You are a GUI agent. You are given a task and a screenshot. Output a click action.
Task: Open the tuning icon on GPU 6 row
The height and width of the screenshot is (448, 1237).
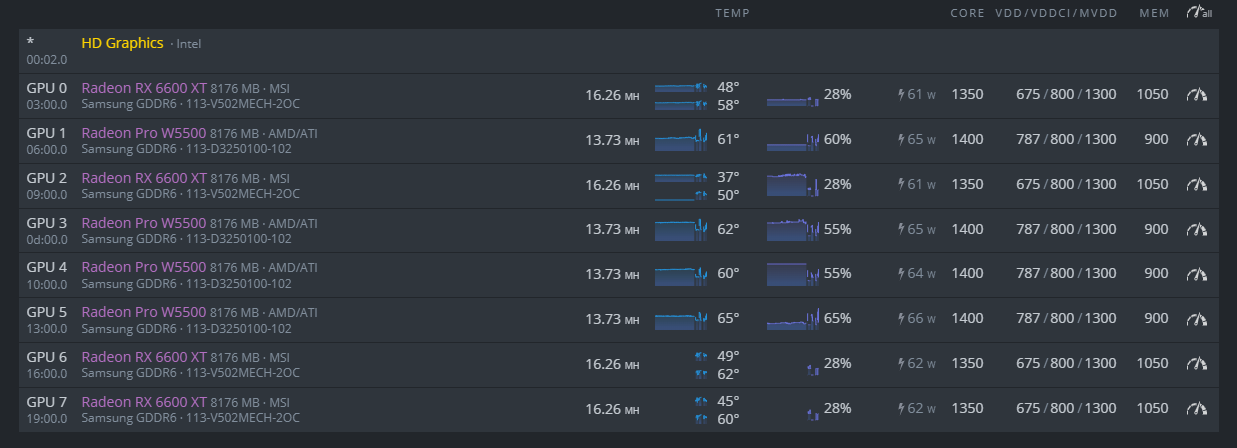tap(1197, 364)
